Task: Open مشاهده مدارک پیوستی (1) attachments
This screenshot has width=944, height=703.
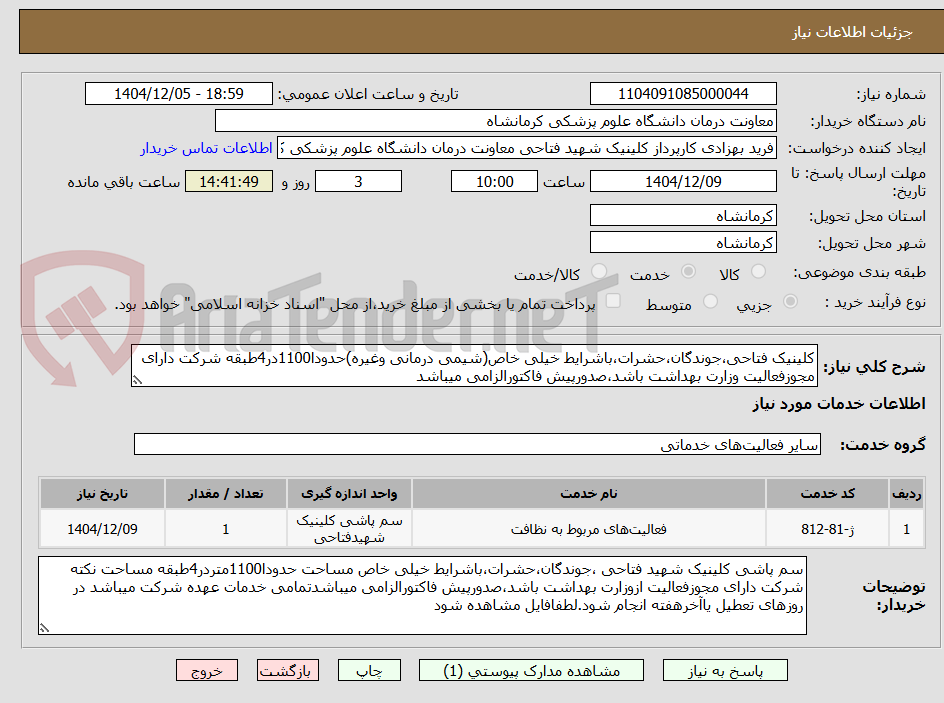Action: (x=531, y=670)
